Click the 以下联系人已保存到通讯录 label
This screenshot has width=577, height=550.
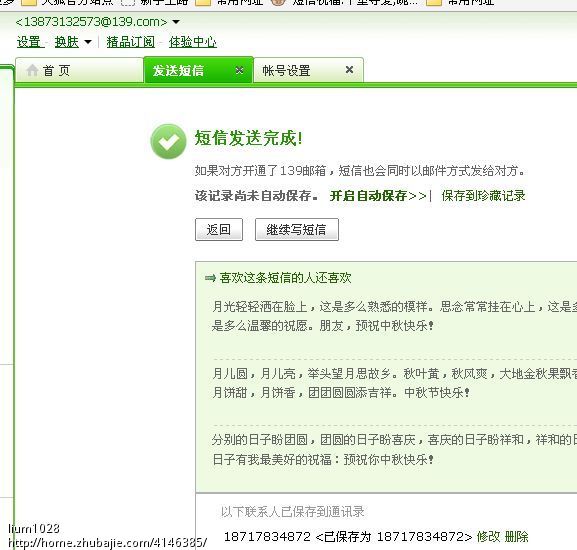coord(293,511)
